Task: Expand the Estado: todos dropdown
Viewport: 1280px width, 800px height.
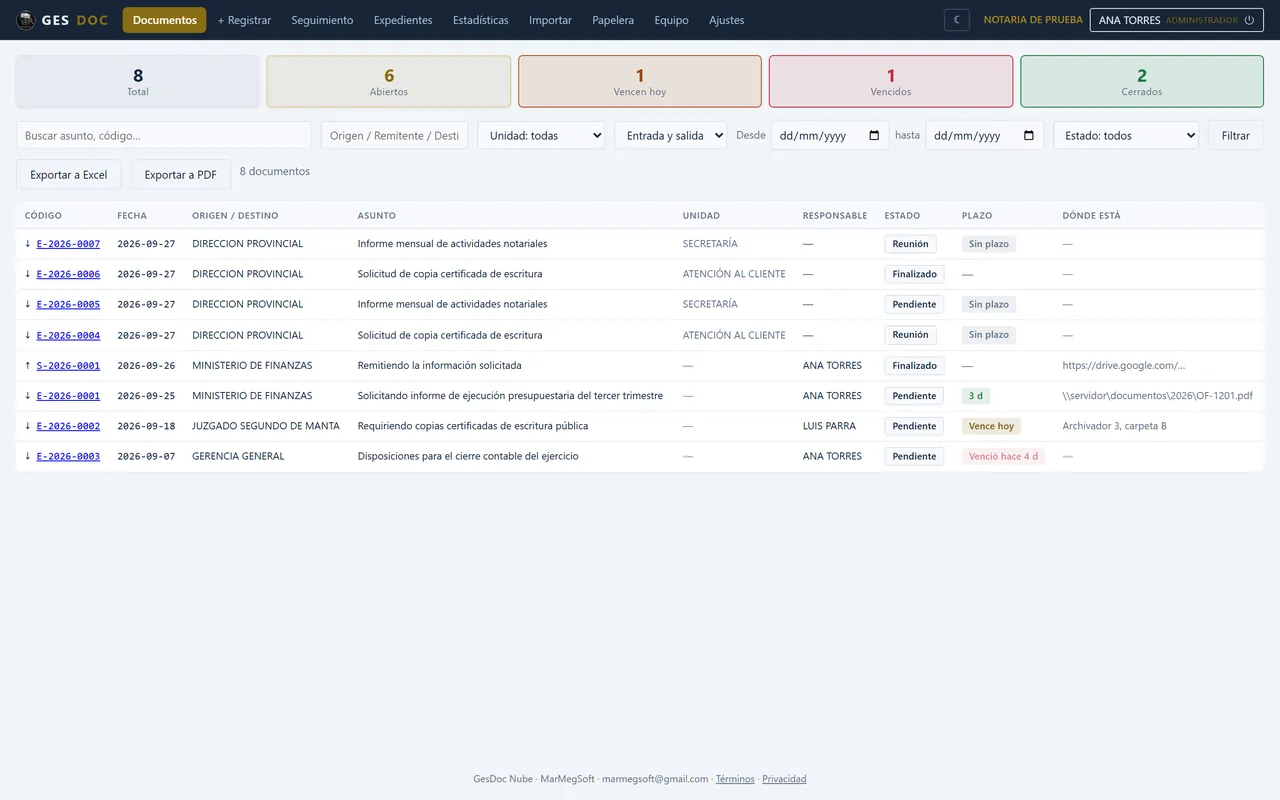Action: [1126, 136]
